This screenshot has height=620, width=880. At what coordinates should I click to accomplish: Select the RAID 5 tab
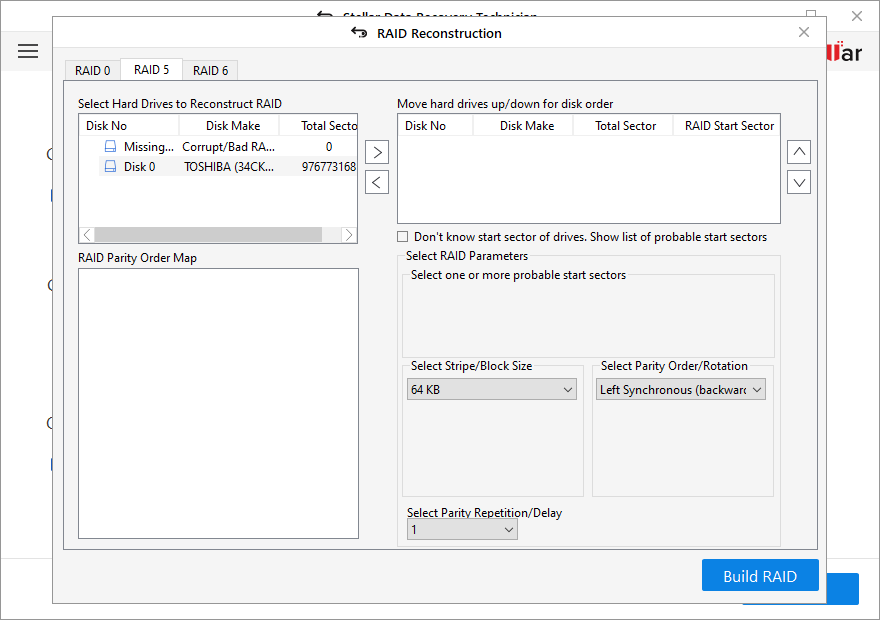point(151,70)
